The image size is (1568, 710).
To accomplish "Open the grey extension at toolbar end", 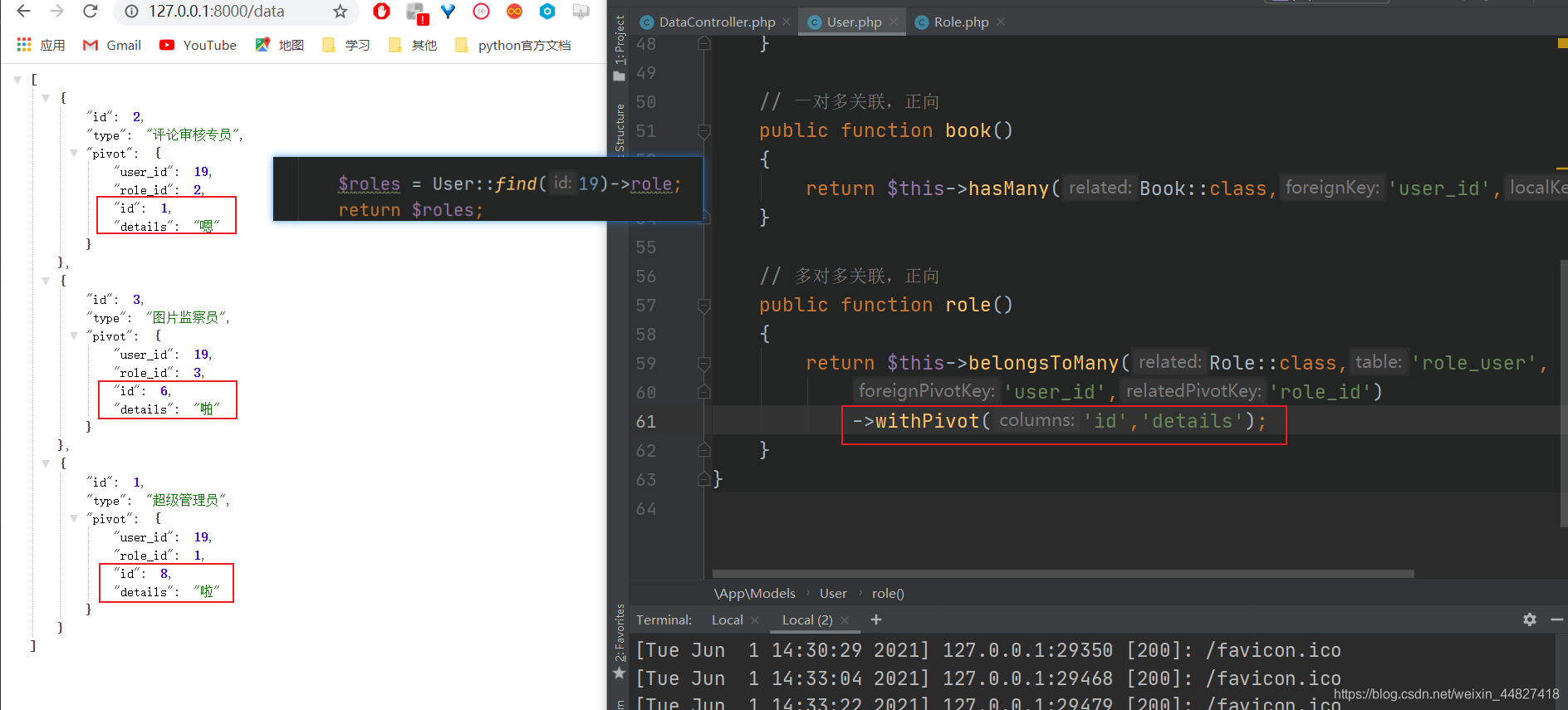I will pyautogui.click(x=581, y=12).
